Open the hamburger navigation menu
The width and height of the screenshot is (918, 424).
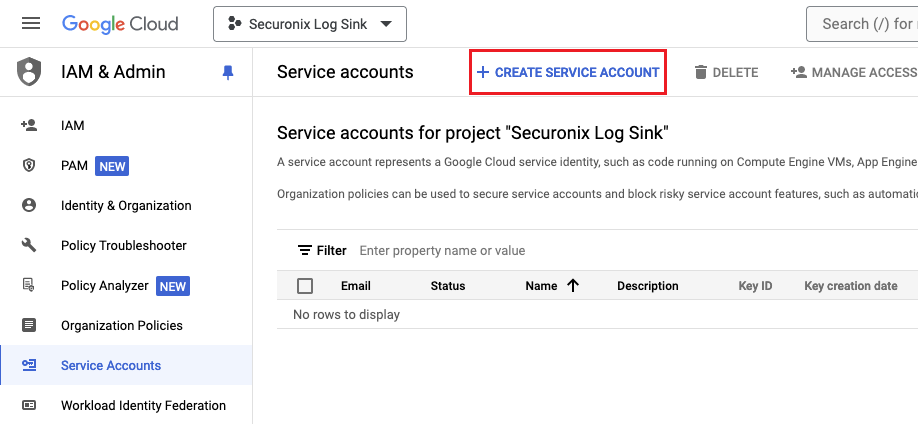pyautogui.click(x=30, y=23)
